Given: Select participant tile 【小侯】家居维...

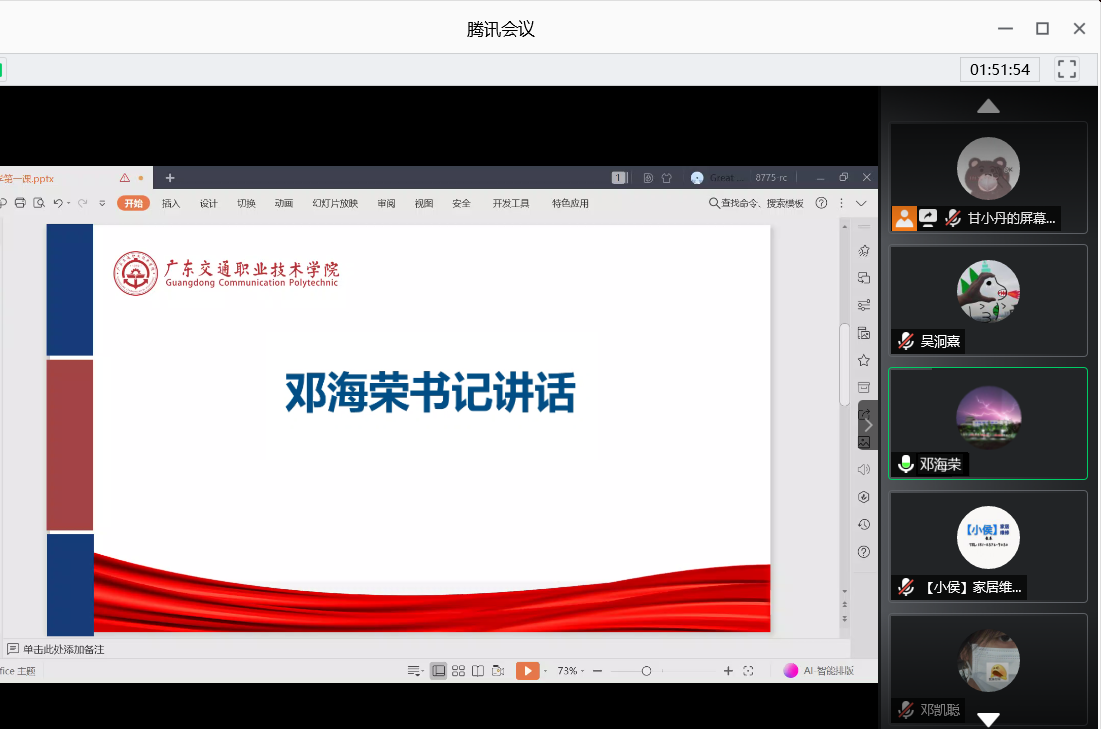Looking at the screenshot, I should click(988, 546).
